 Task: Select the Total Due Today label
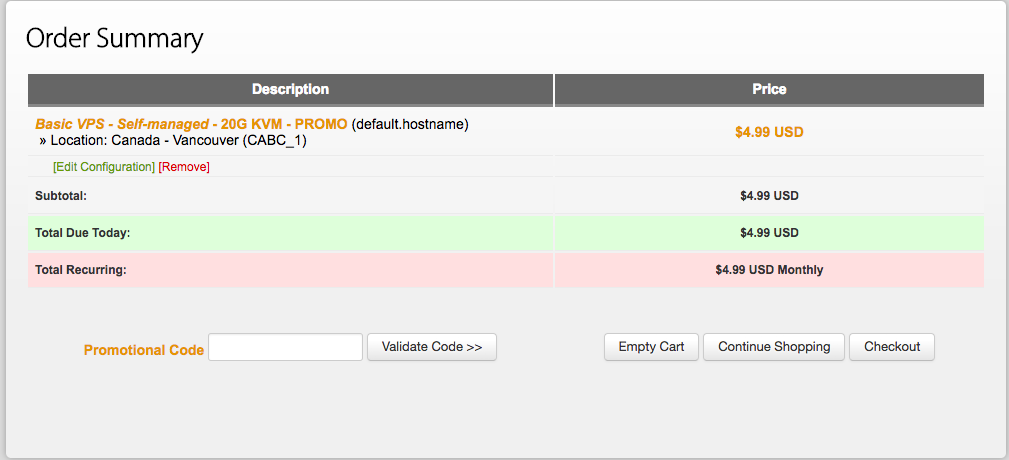click(83, 233)
